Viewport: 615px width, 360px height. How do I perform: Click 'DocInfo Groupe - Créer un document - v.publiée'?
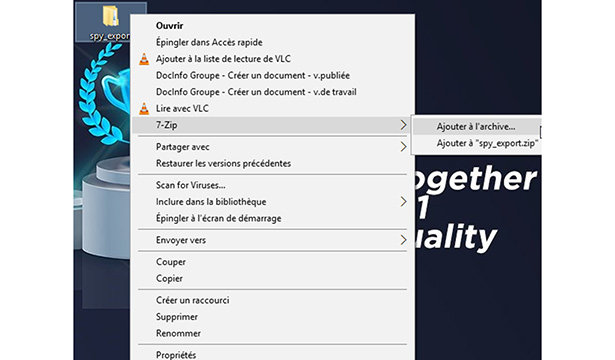253,75
